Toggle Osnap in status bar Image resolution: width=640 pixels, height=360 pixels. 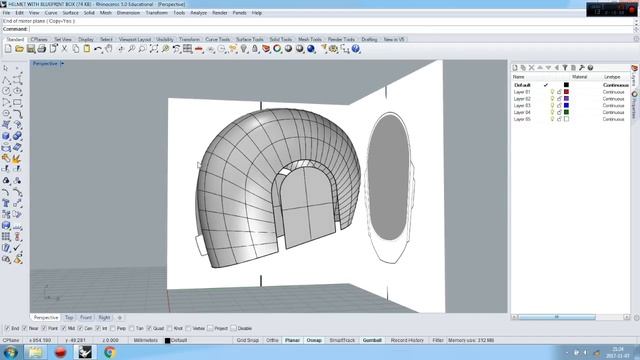(314, 340)
